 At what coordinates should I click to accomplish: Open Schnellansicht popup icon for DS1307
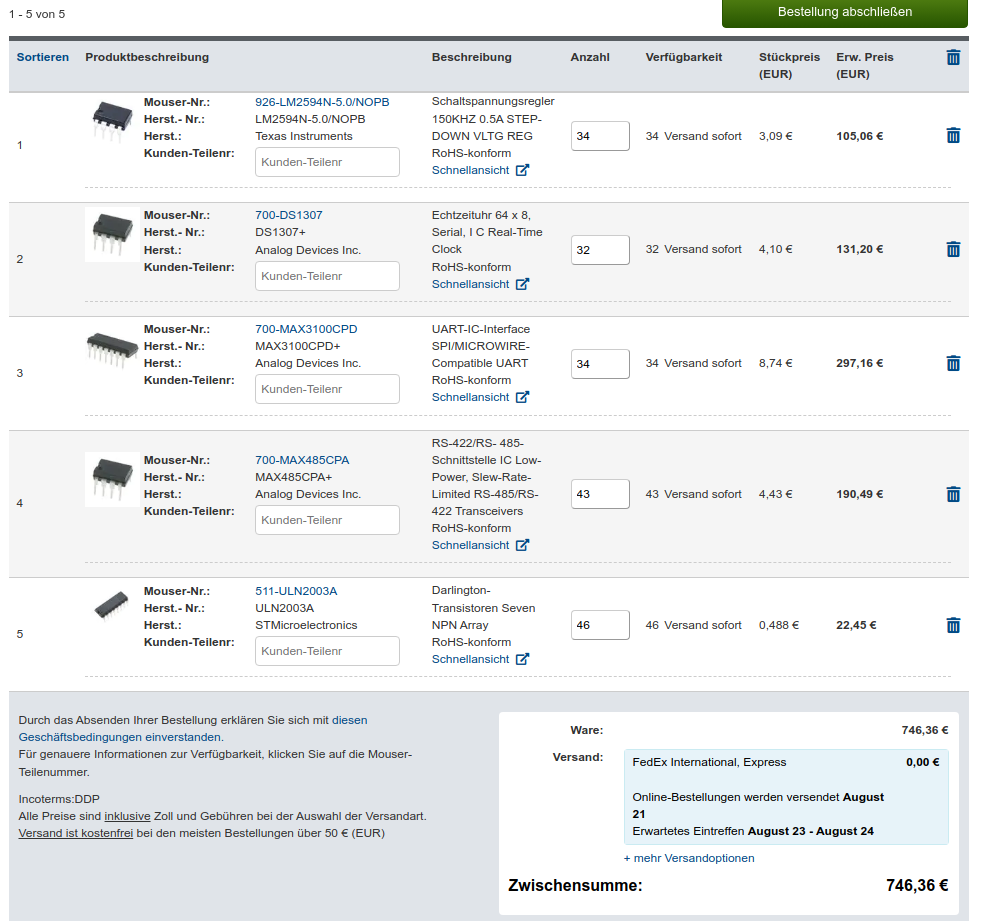[522, 284]
